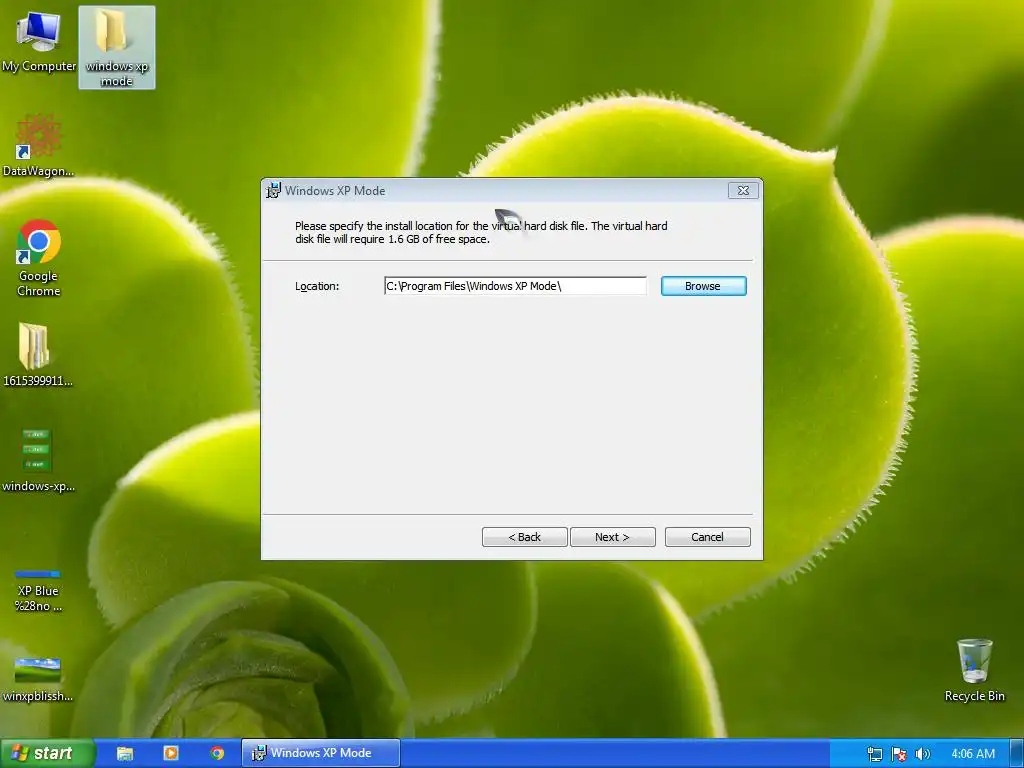1024x768 pixels.
Task: Launch media player from quick launch
Action: coord(170,754)
